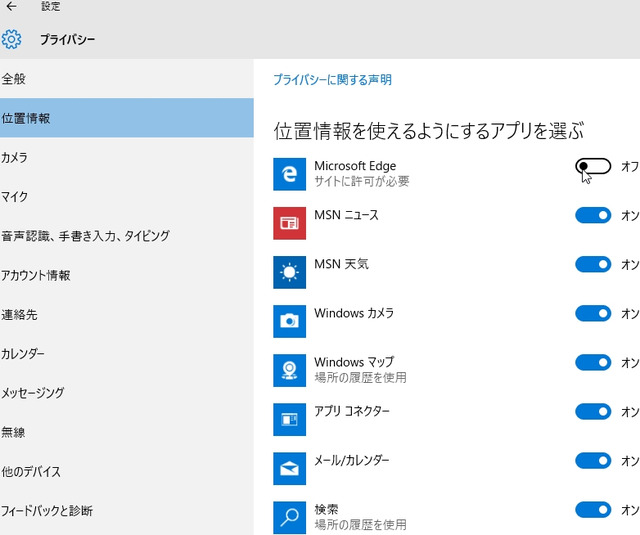
Task: Click the 位置情報を使えるようにするアプリを選ぶ heading
Action: tap(429, 131)
